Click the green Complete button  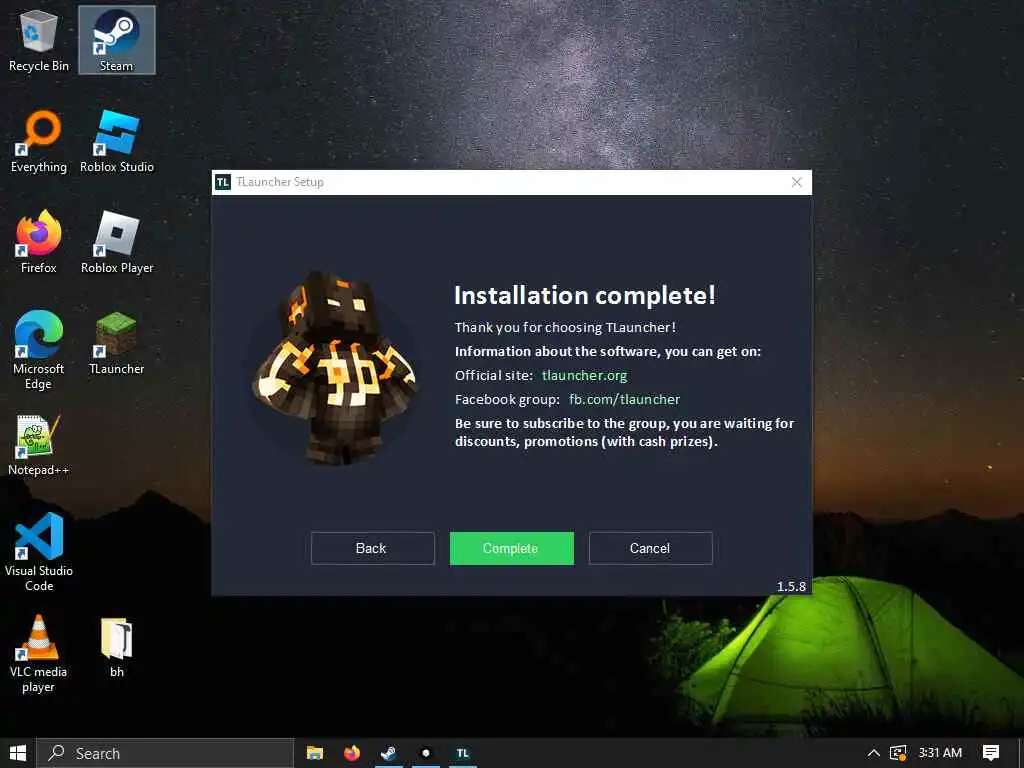[x=511, y=548]
